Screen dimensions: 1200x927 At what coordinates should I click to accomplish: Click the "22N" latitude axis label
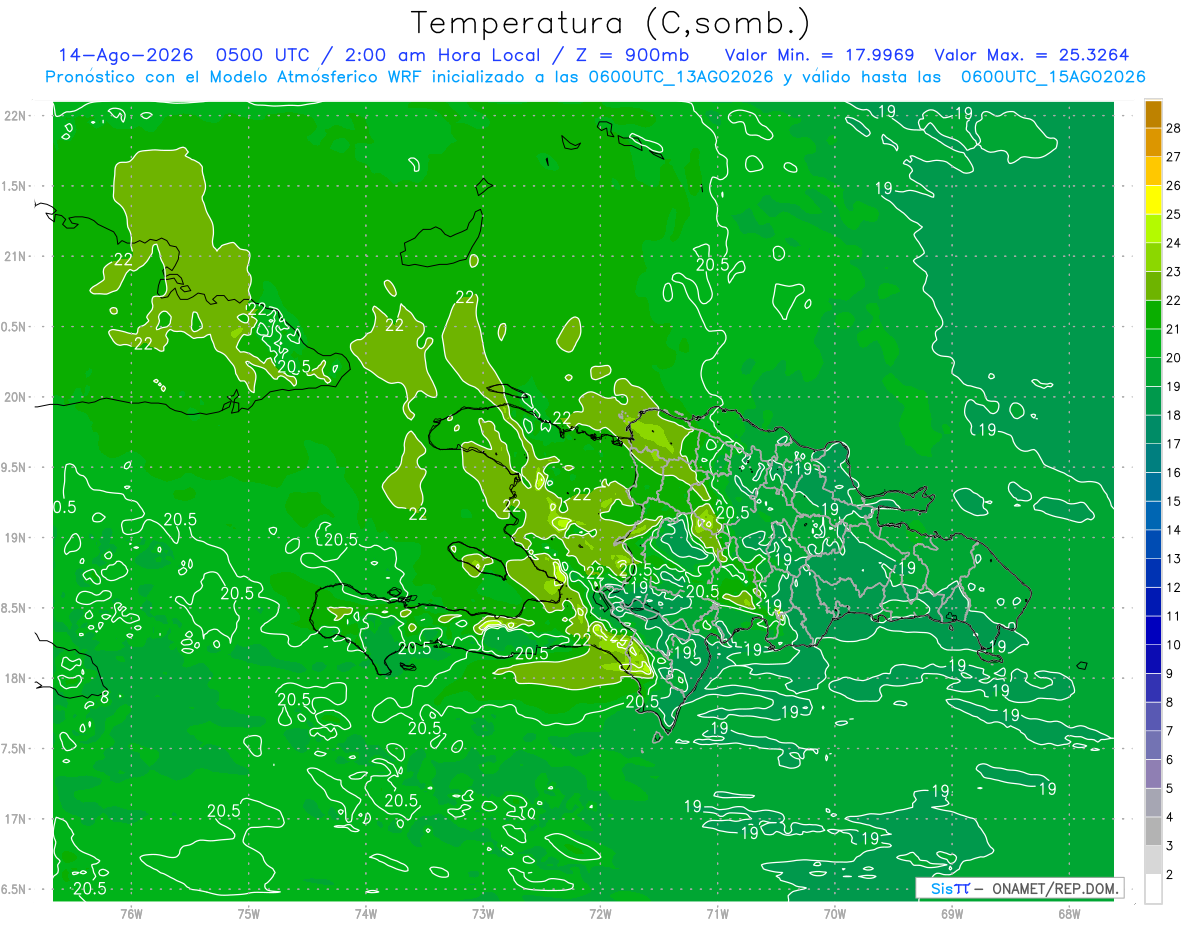(x=16, y=116)
